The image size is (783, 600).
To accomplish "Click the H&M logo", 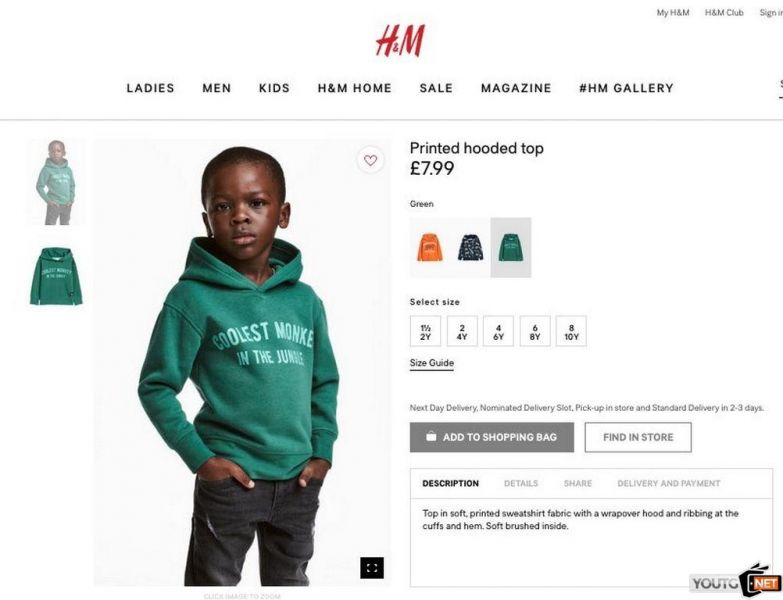I will 400,40.
